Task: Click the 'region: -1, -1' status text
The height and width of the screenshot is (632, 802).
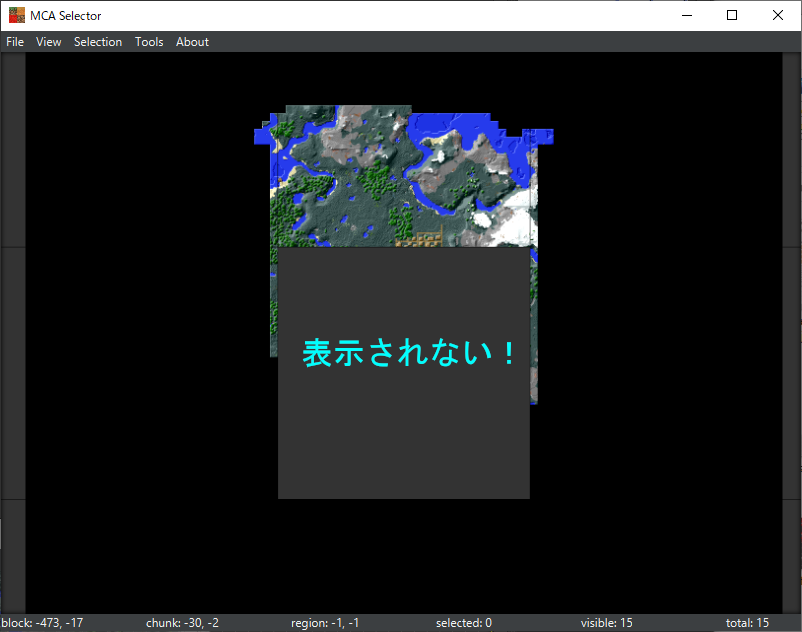Action: click(x=325, y=623)
